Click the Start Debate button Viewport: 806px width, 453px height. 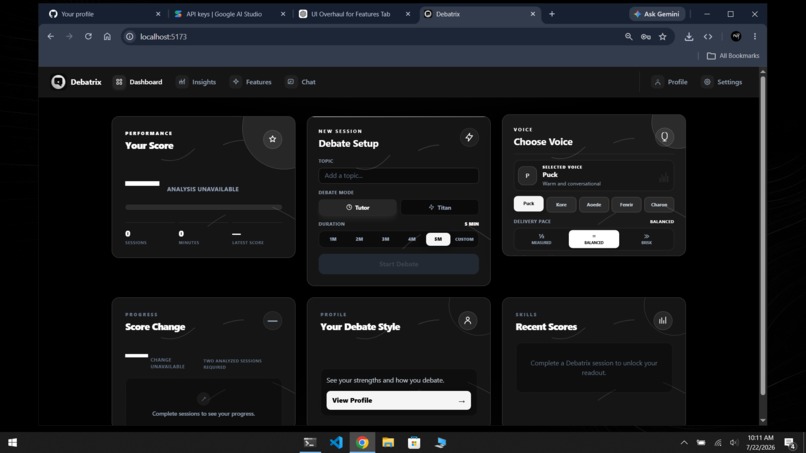pyautogui.click(x=398, y=264)
